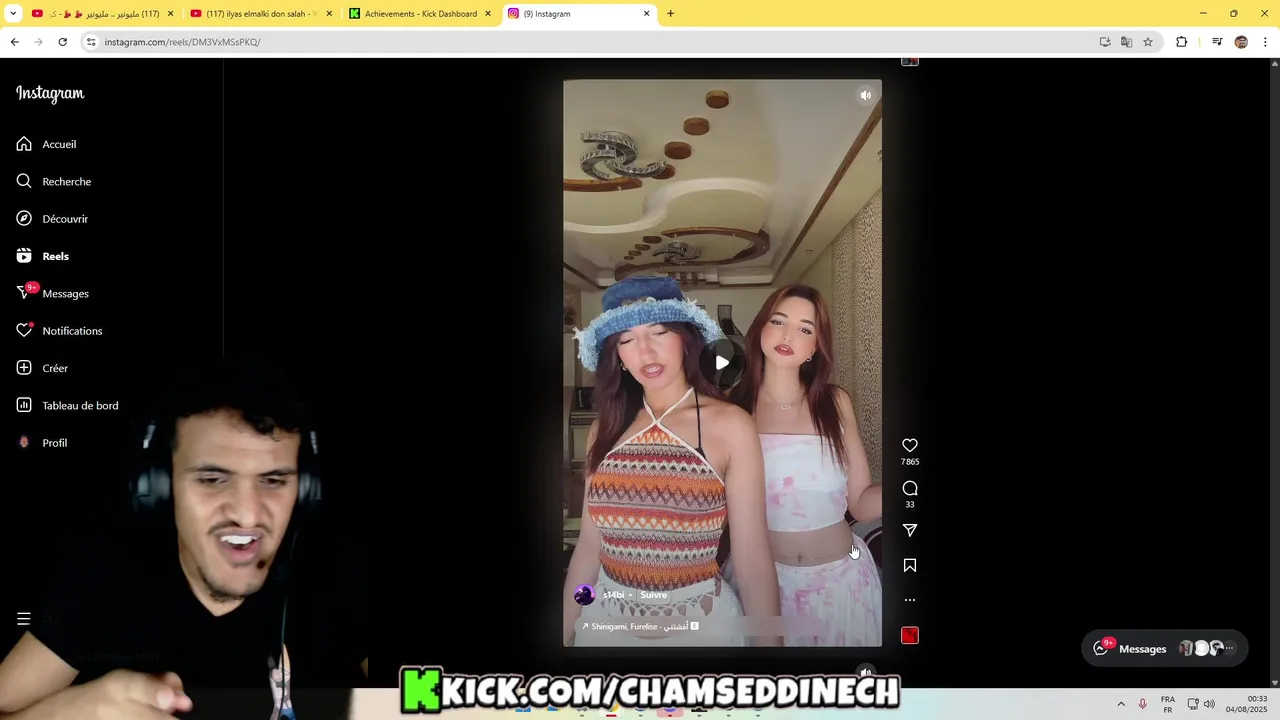Open the browser Extensions puzzle icon

tap(1181, 42)
